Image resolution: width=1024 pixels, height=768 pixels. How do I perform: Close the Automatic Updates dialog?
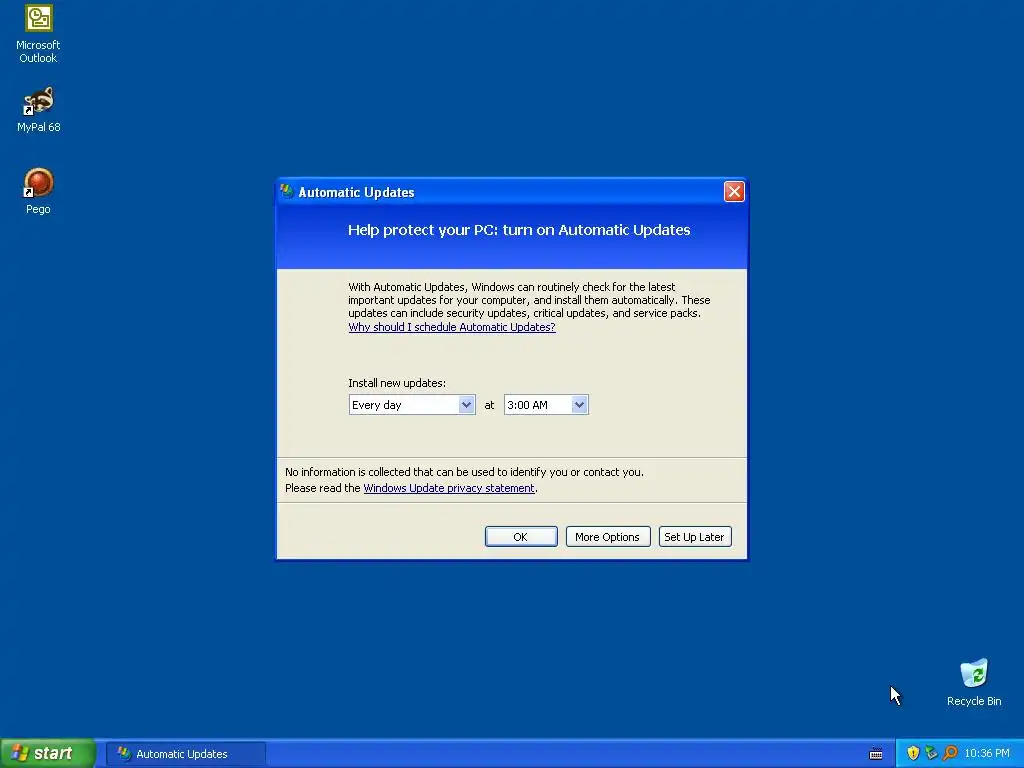pos(734,191)
